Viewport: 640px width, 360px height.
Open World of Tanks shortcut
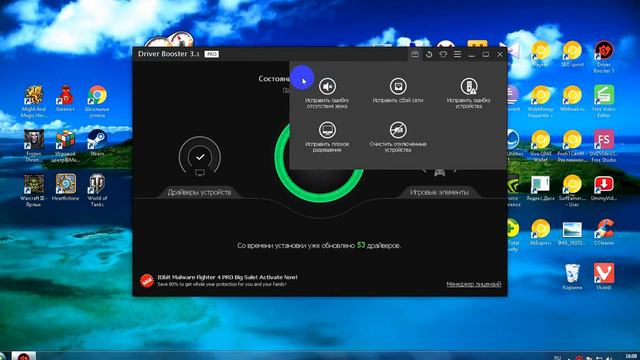tap(97, 190)
